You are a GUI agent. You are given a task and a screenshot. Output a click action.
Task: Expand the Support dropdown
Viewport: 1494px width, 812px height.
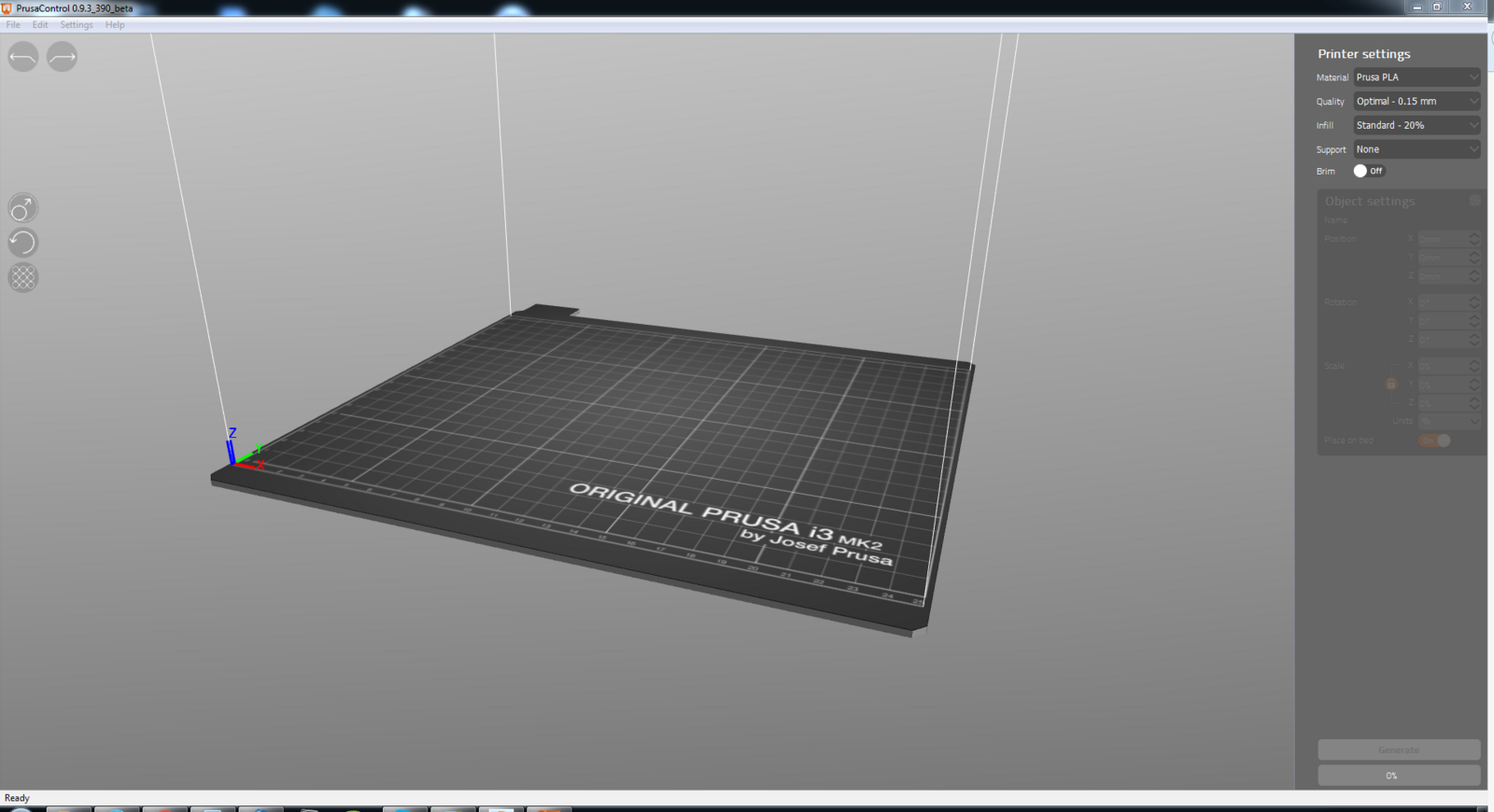click(x=1416, y=149)
